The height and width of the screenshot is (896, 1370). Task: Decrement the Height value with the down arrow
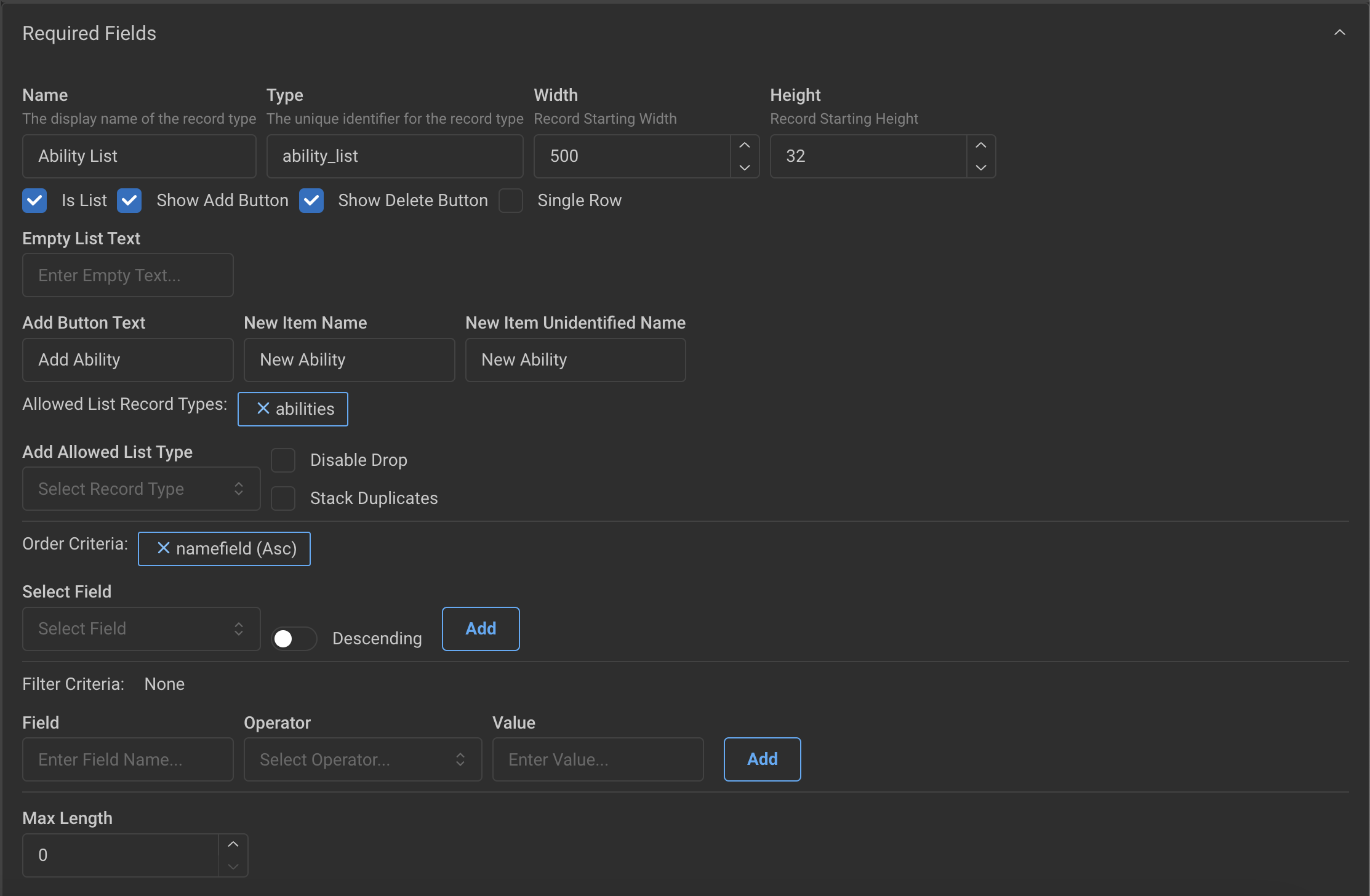pyautogui.click(x=980, y=167)
